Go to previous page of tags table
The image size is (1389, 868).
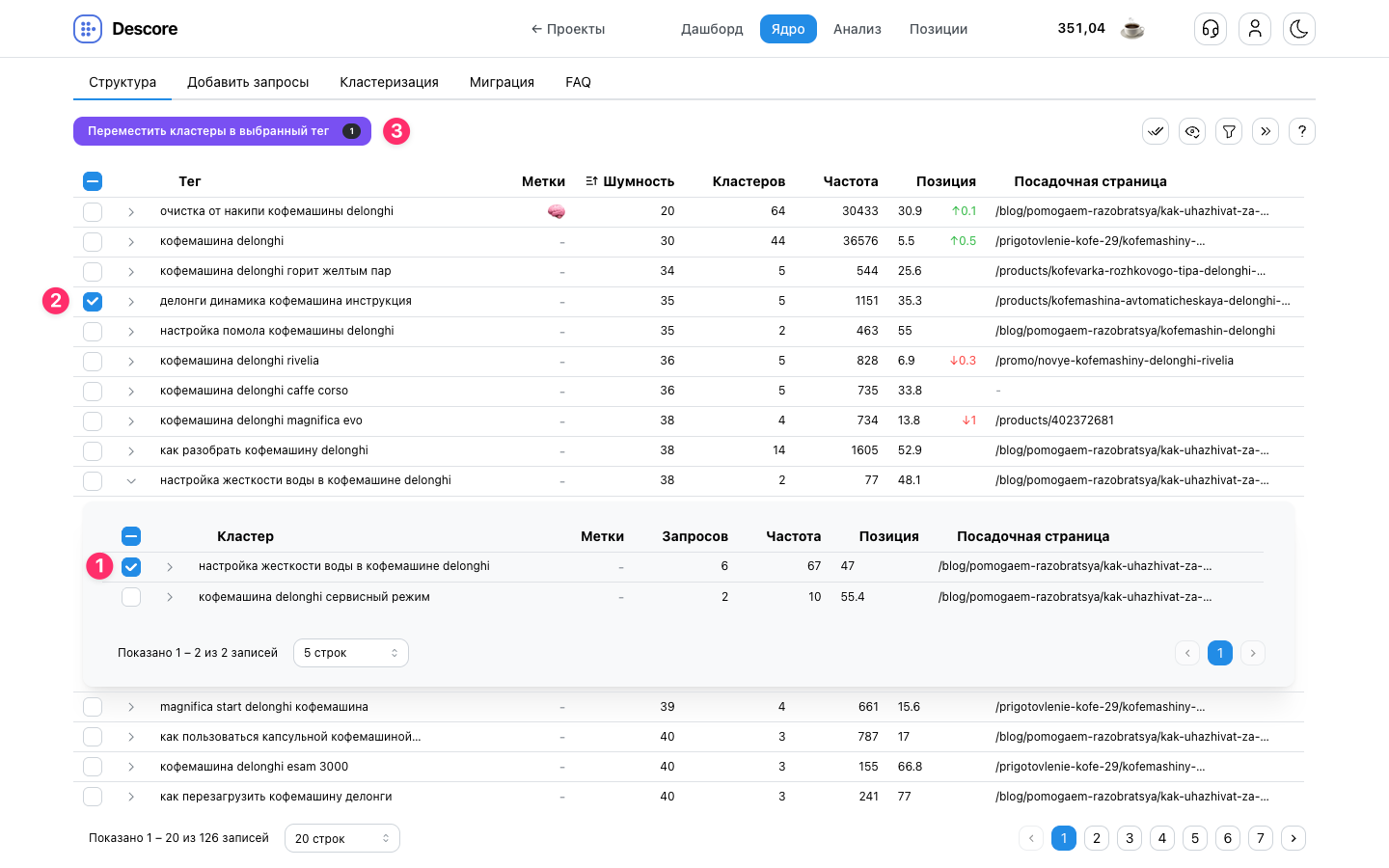tap(1031, 838)
